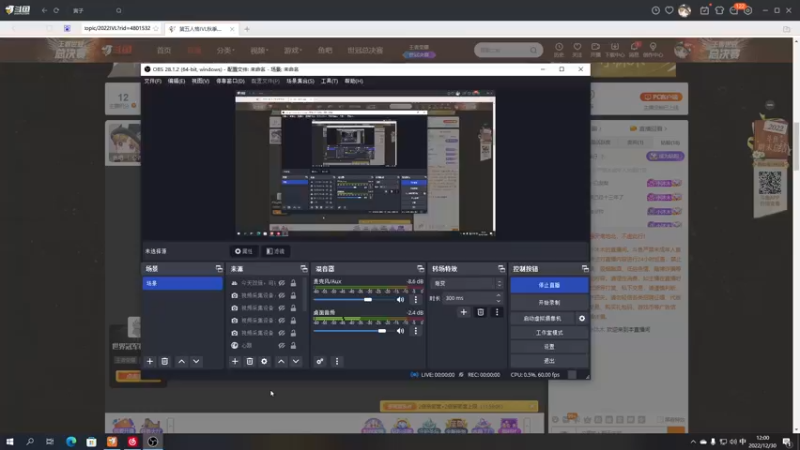Image resolution: width=800 pixels, height=450 pixels.
Task: Float the 混音器 dock panel
Action: point(420,268)
